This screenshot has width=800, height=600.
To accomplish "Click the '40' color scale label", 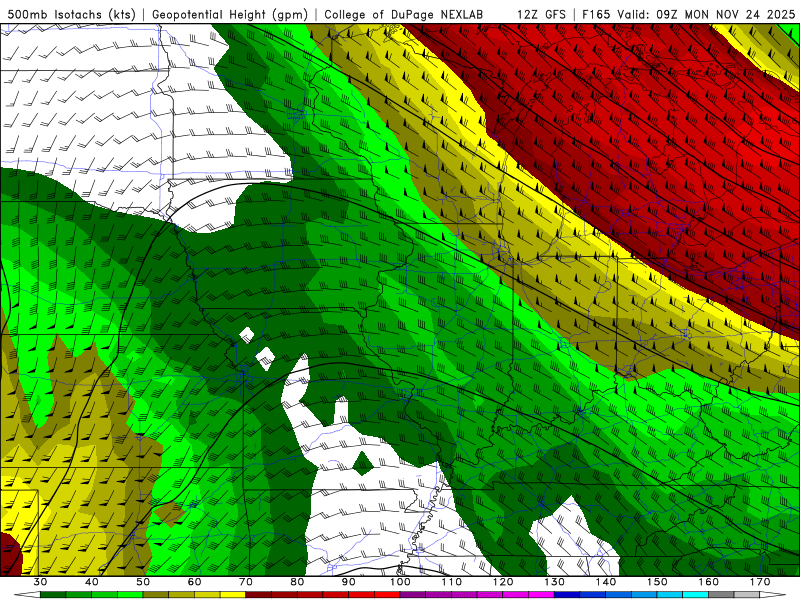I will pyautogui.click(x=92, y=582).
